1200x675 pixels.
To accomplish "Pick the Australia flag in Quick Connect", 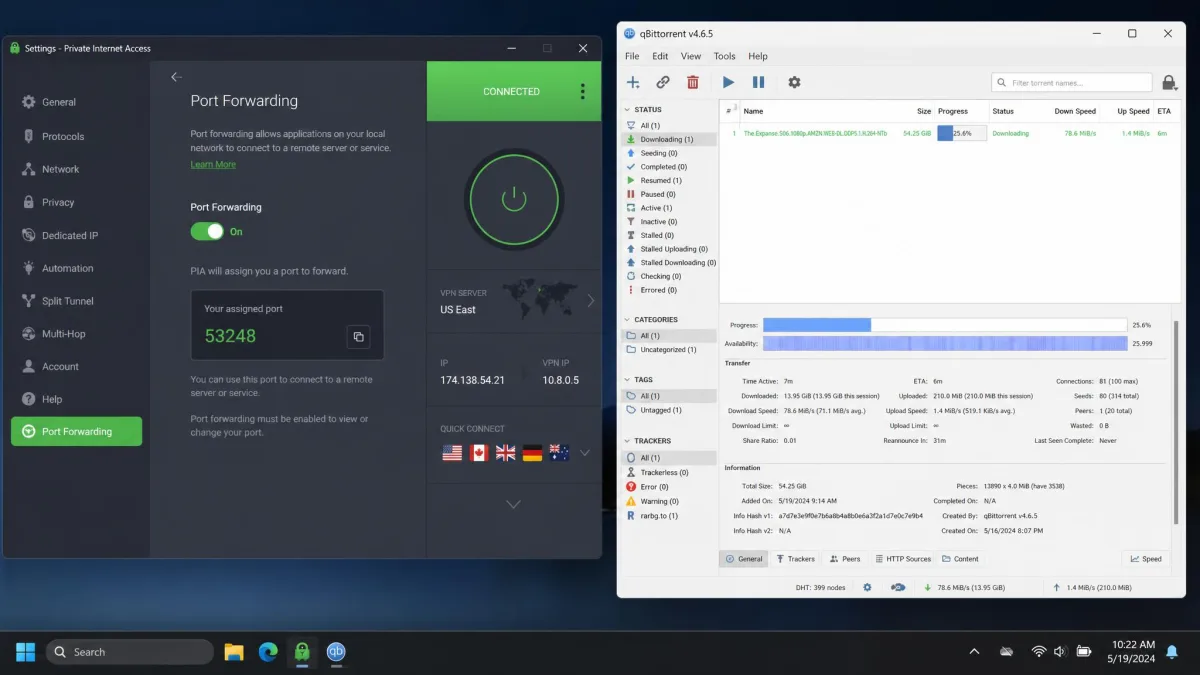I will point(560,453).
